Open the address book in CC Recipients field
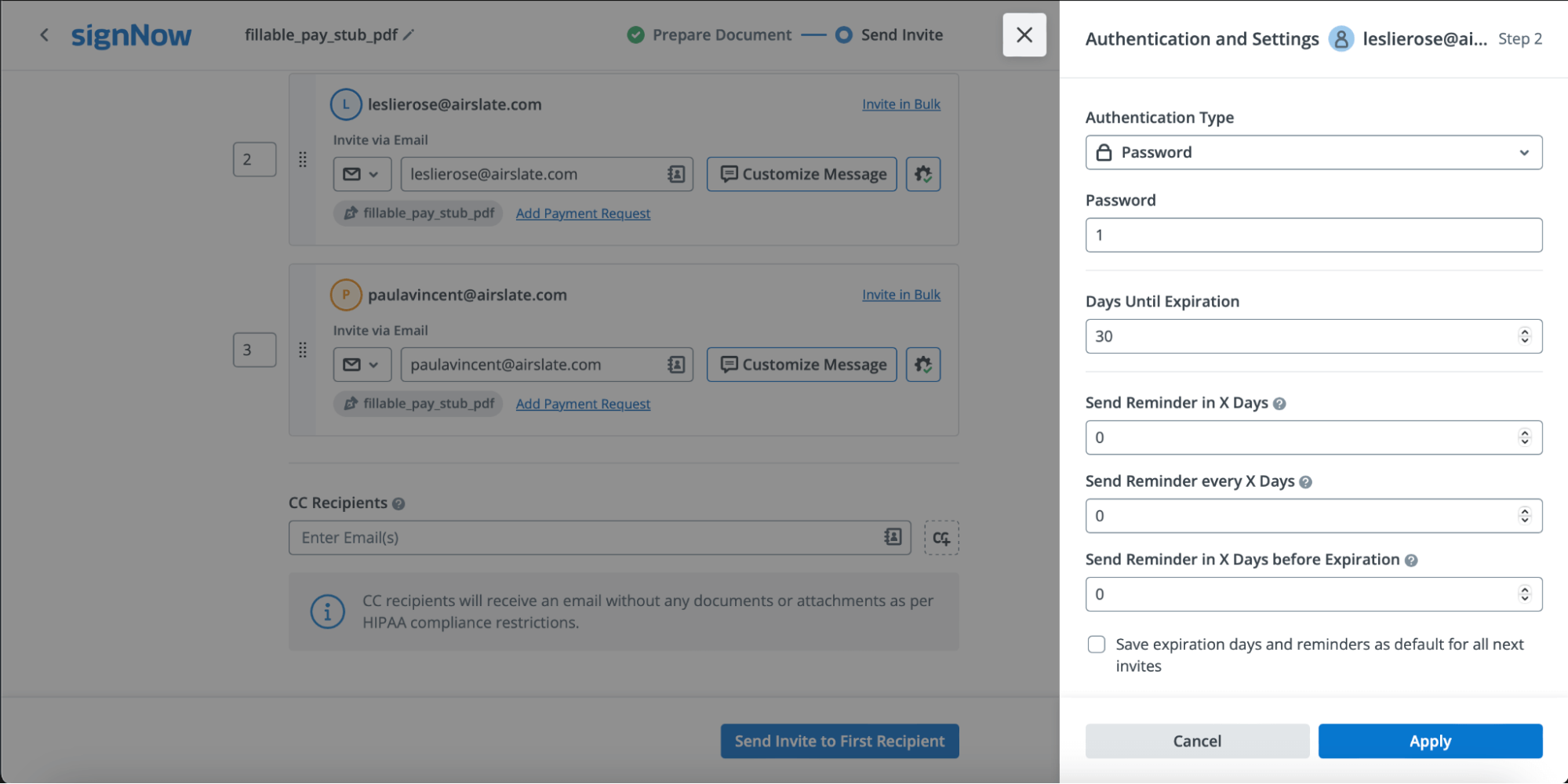This screenshot has height=784, width=1568. click(x=892, y=537)
